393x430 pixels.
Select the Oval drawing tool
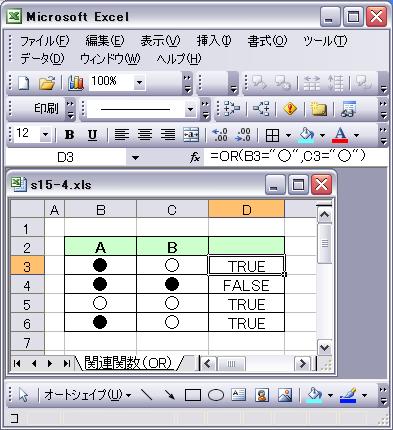216,395
